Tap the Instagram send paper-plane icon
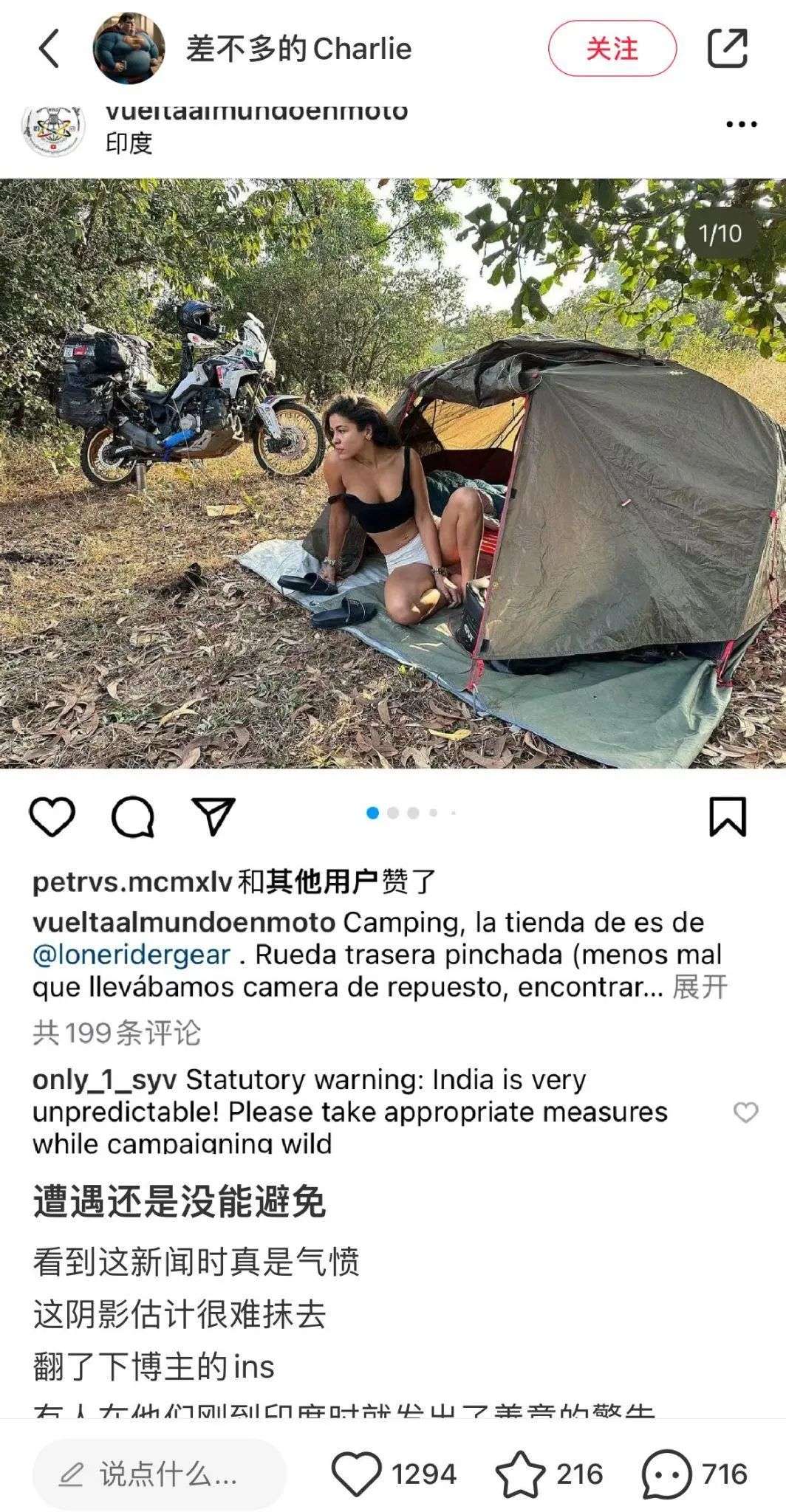Screen dimensions: 786x1512 coord(213,816)
